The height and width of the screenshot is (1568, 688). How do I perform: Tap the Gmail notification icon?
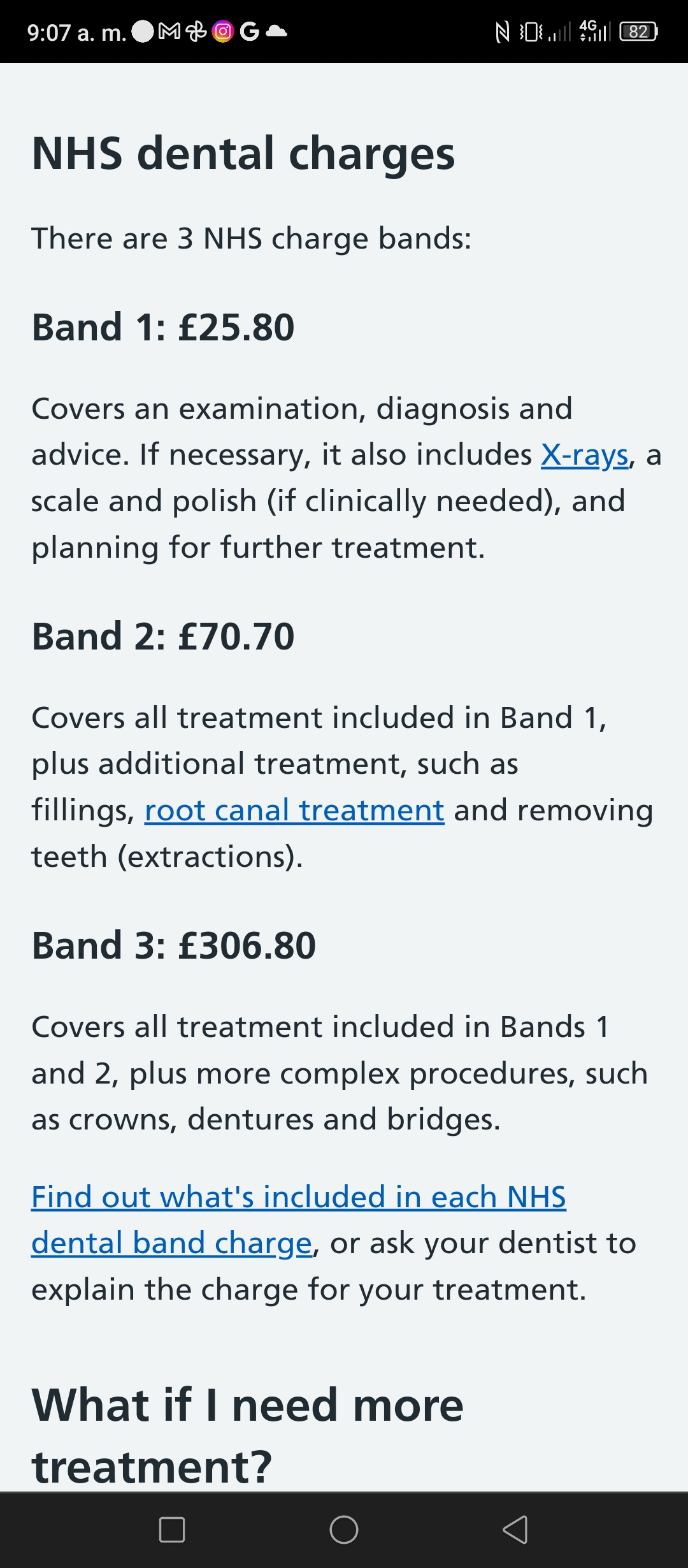169,31
